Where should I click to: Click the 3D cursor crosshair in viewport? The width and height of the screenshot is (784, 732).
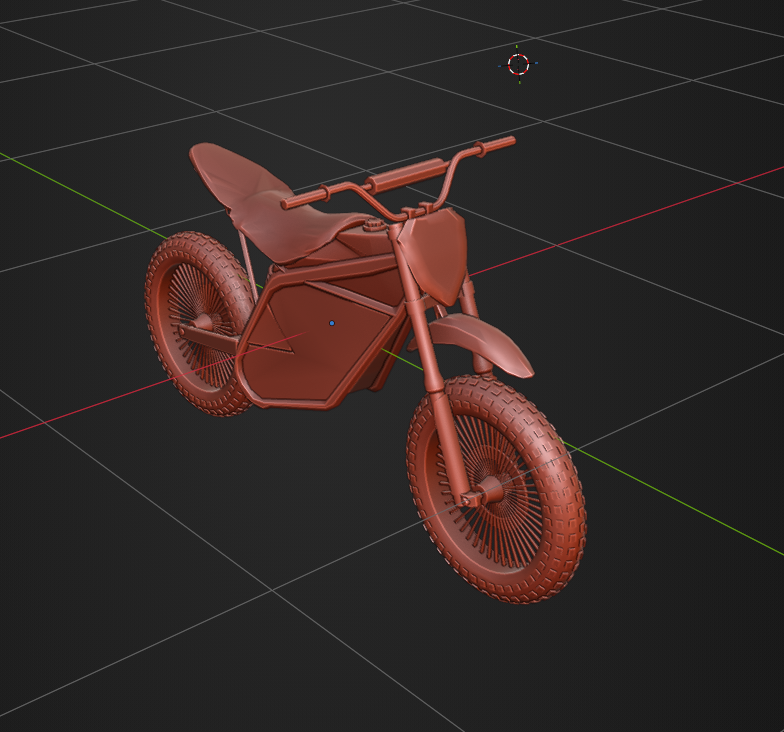tap(518, 64)
